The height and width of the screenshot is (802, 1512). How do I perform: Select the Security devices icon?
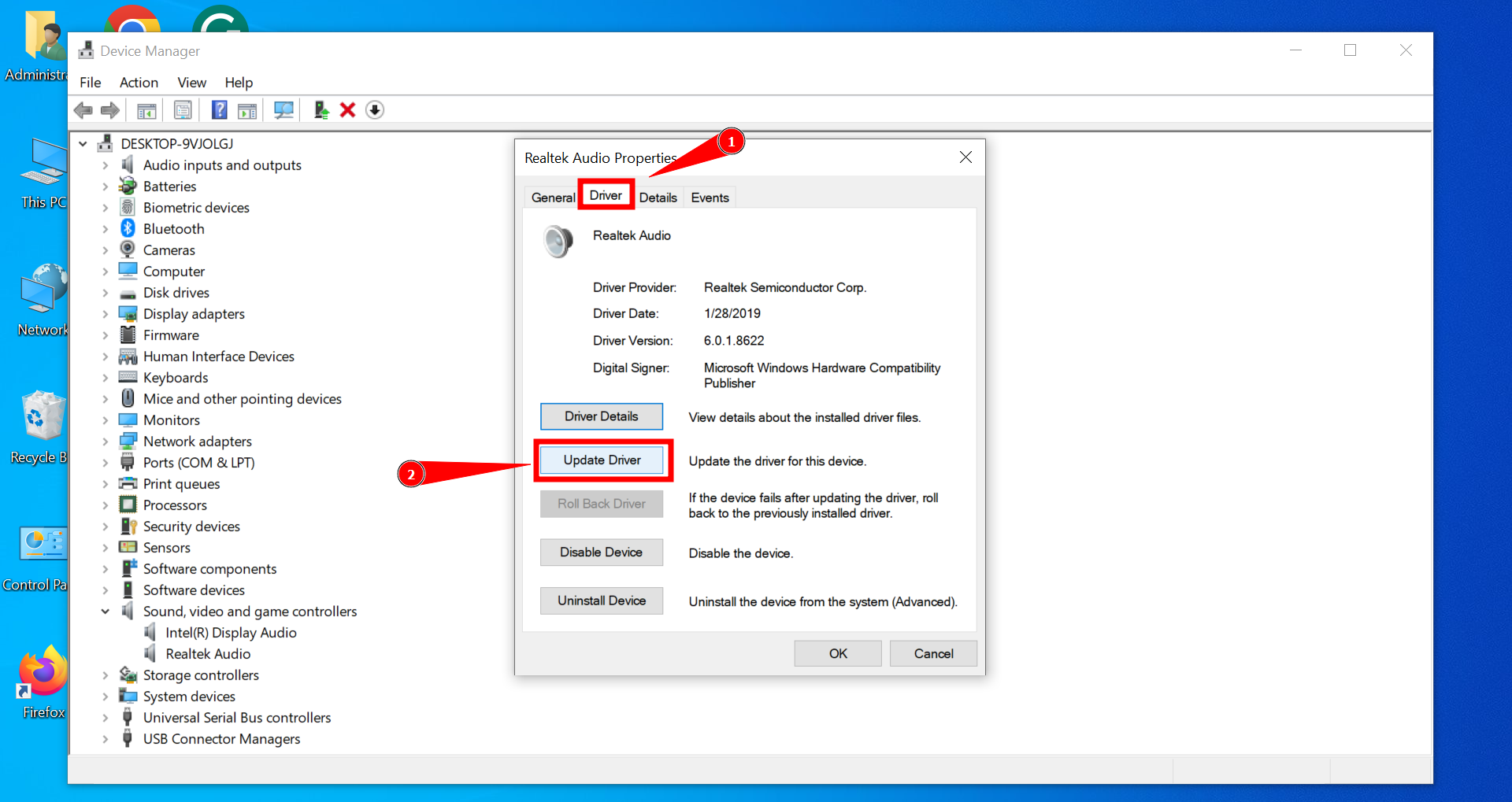pos(128,526)
